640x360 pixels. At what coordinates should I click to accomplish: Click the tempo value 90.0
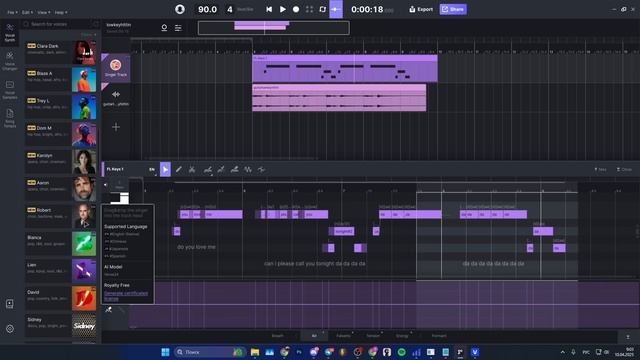point(207,9)
